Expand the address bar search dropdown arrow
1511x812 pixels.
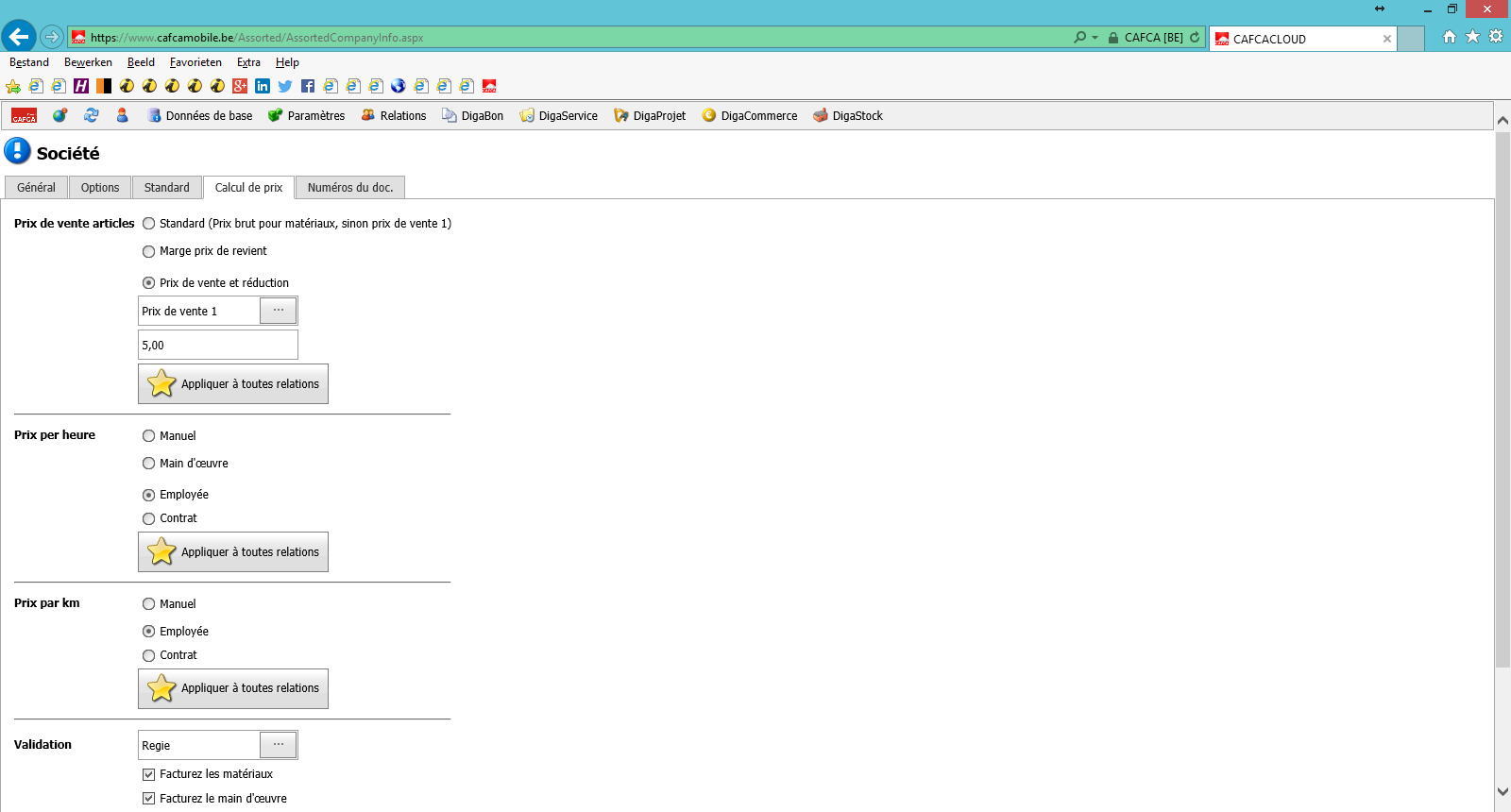coord(1095,38)
